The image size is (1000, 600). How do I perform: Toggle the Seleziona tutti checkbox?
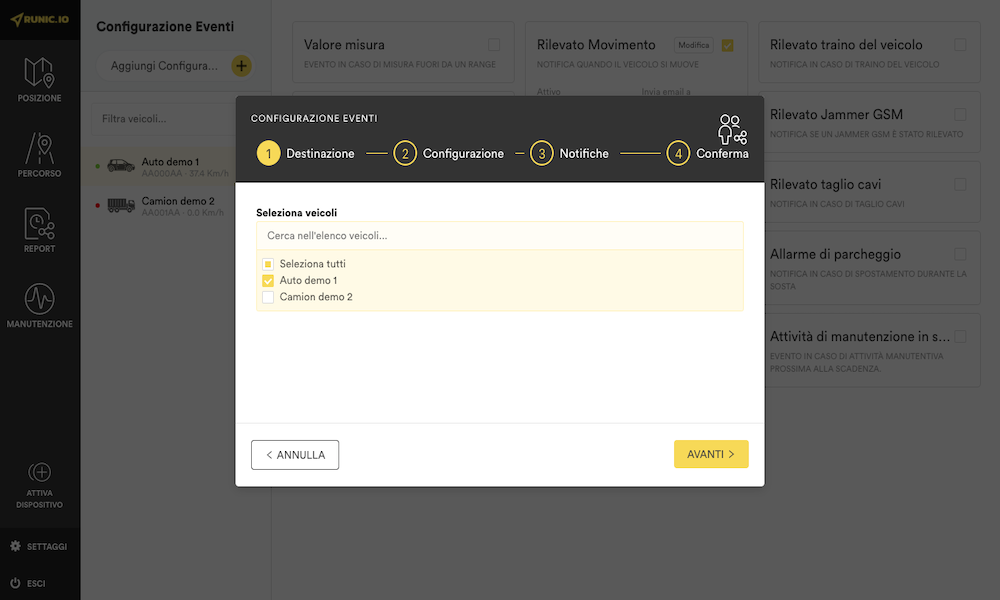(268, 264)
